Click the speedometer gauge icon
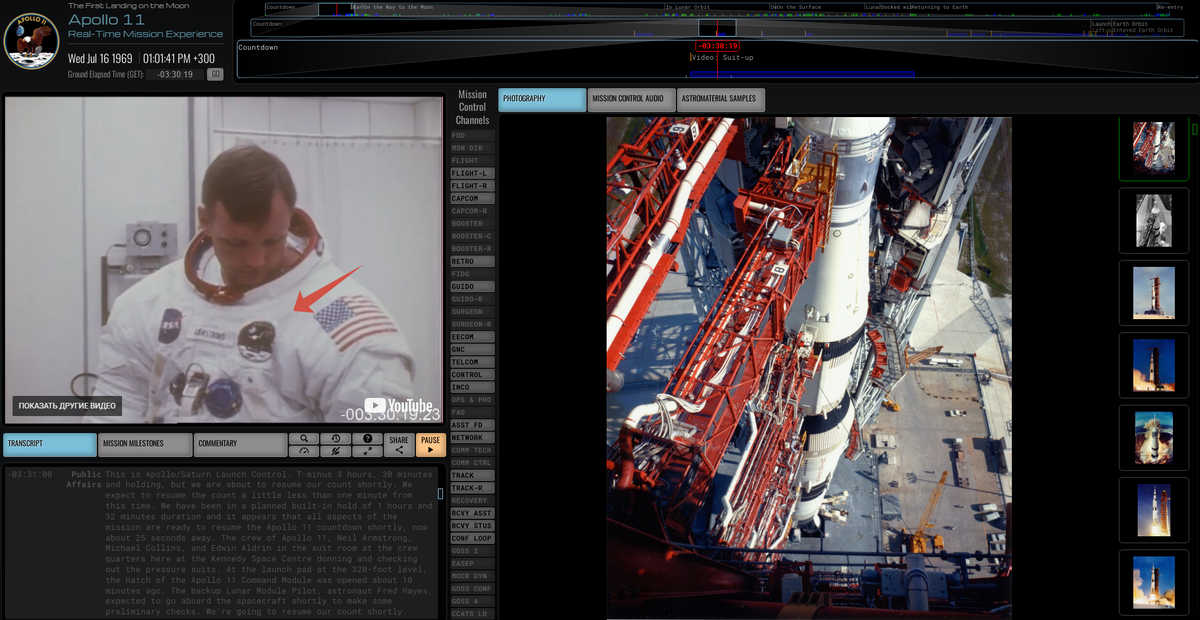The image size is (1200, 620). [x=304, y=451]
